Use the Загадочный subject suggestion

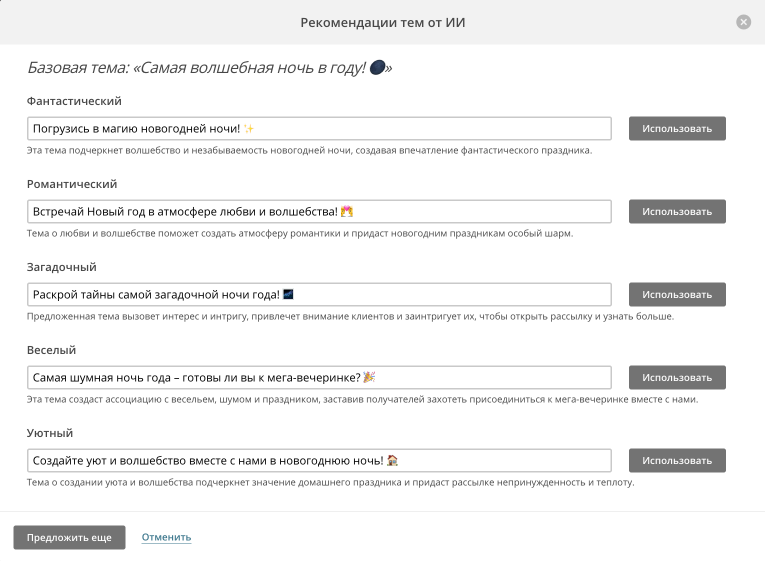[677, 294]
